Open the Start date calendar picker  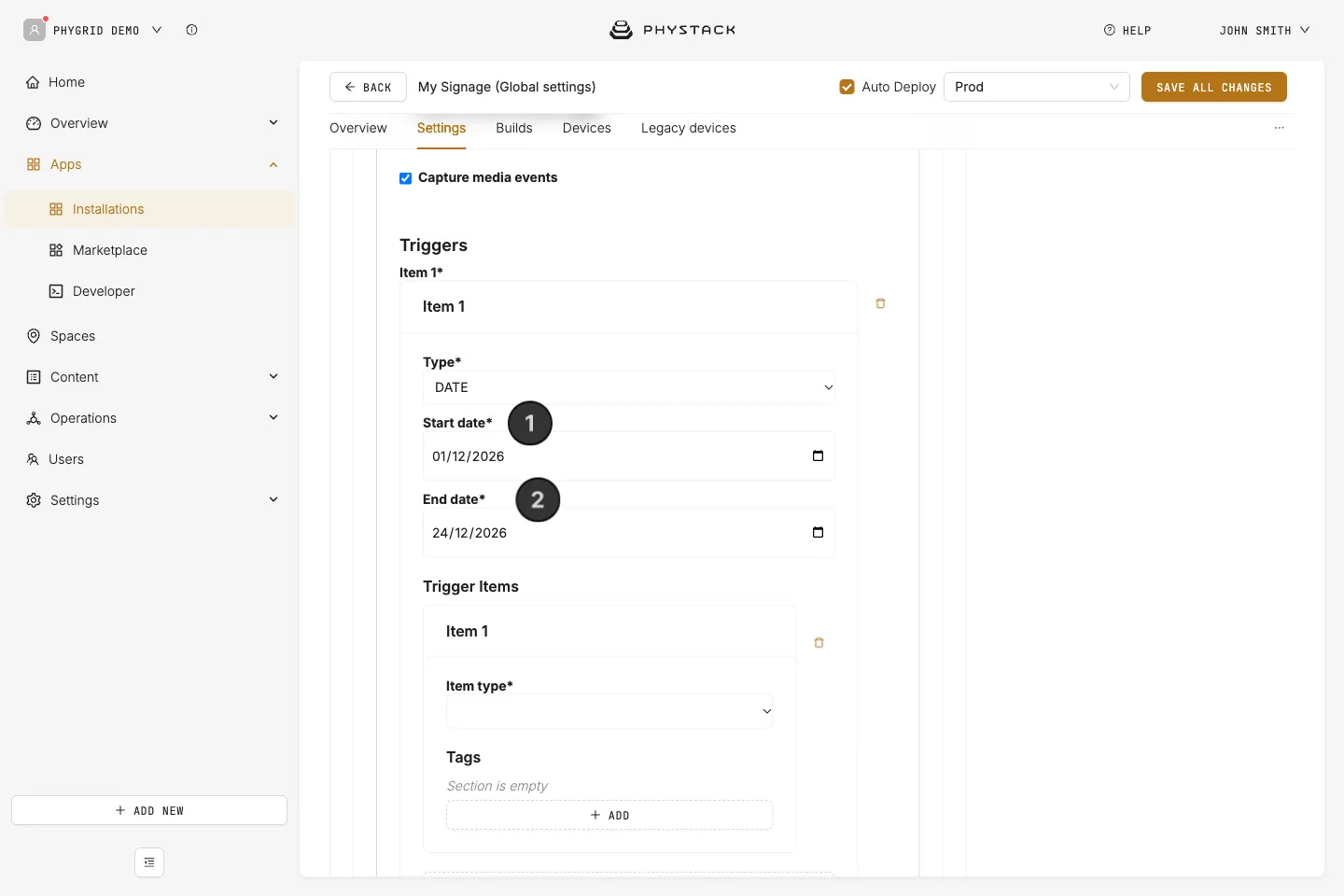[818, 455]
